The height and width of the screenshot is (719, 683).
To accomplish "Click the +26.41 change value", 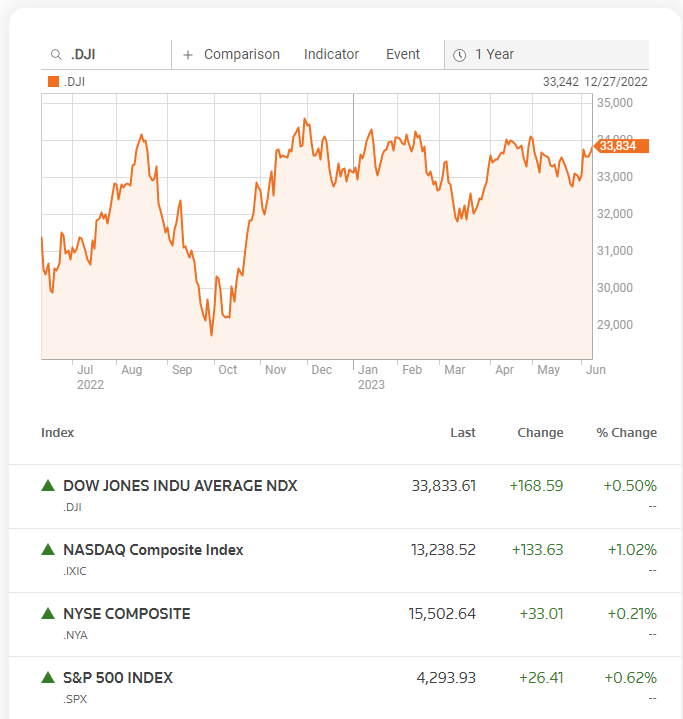I will [541, 678].
